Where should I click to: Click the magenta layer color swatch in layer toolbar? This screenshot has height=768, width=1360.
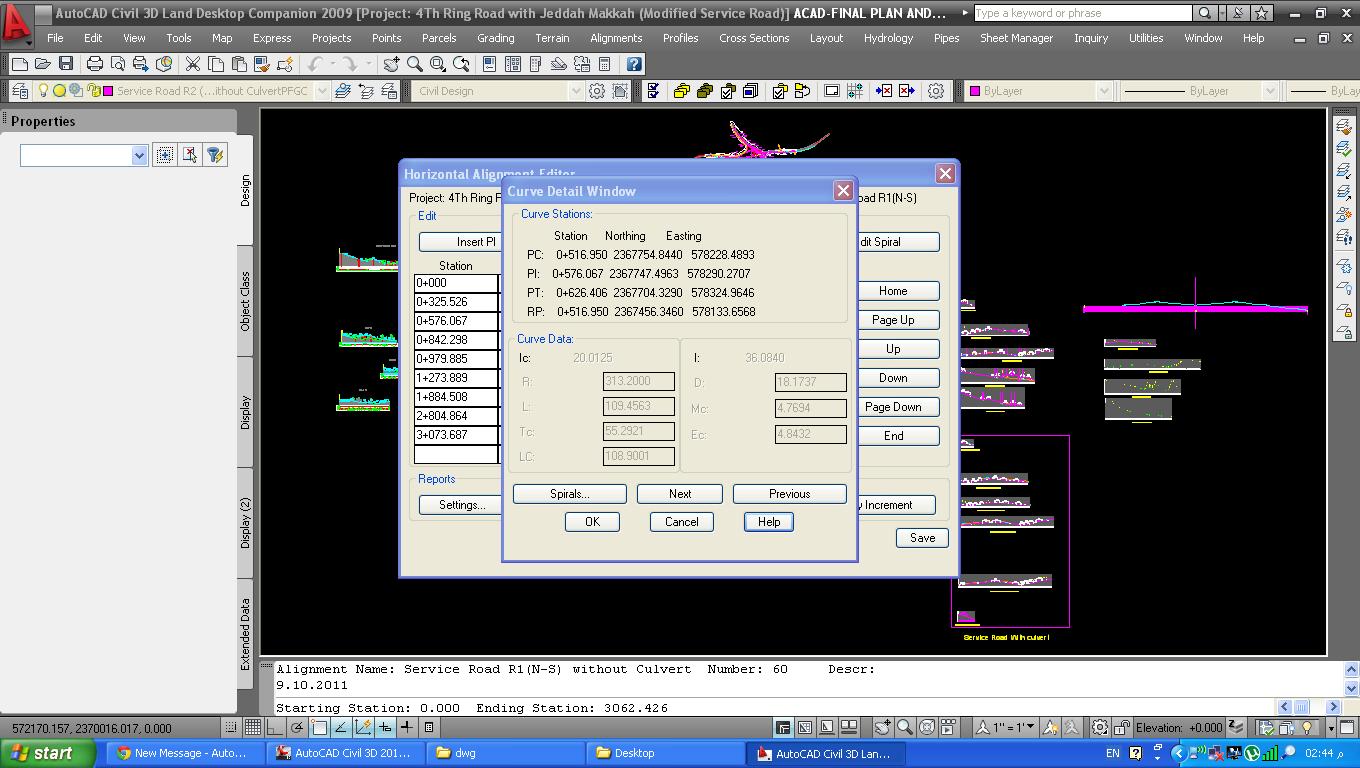pyautogui.click(x=108, y=91)
